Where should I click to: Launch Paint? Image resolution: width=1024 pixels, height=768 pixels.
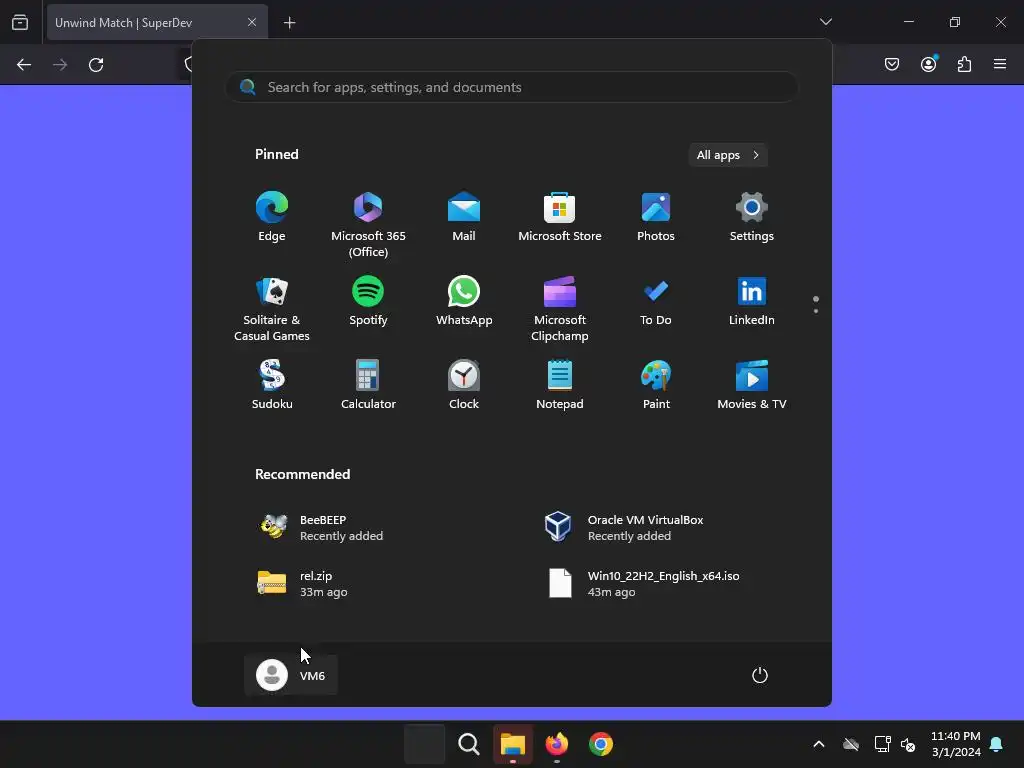pos(656,385)
